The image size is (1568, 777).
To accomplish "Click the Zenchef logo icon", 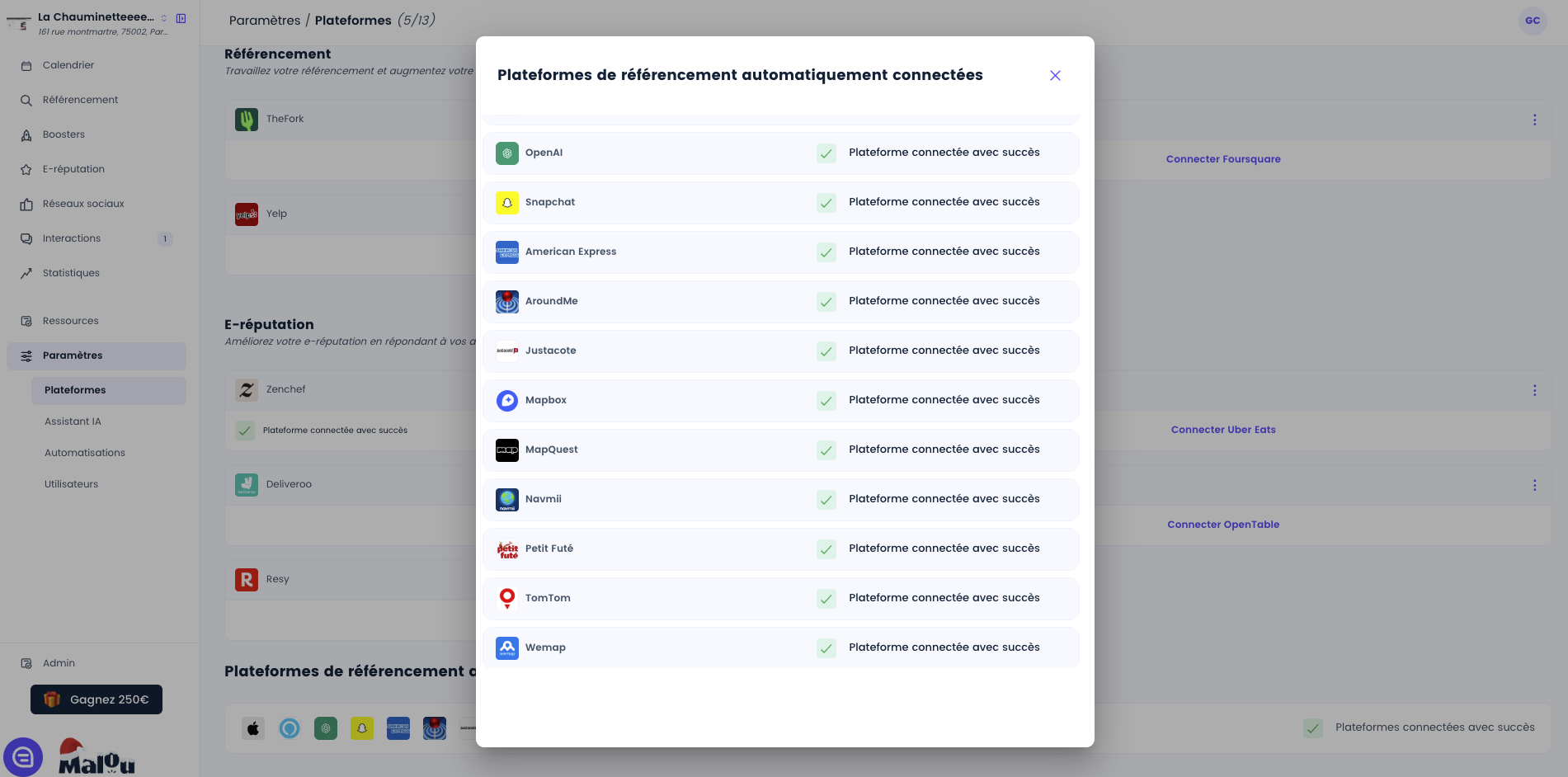I will point(247,390).
